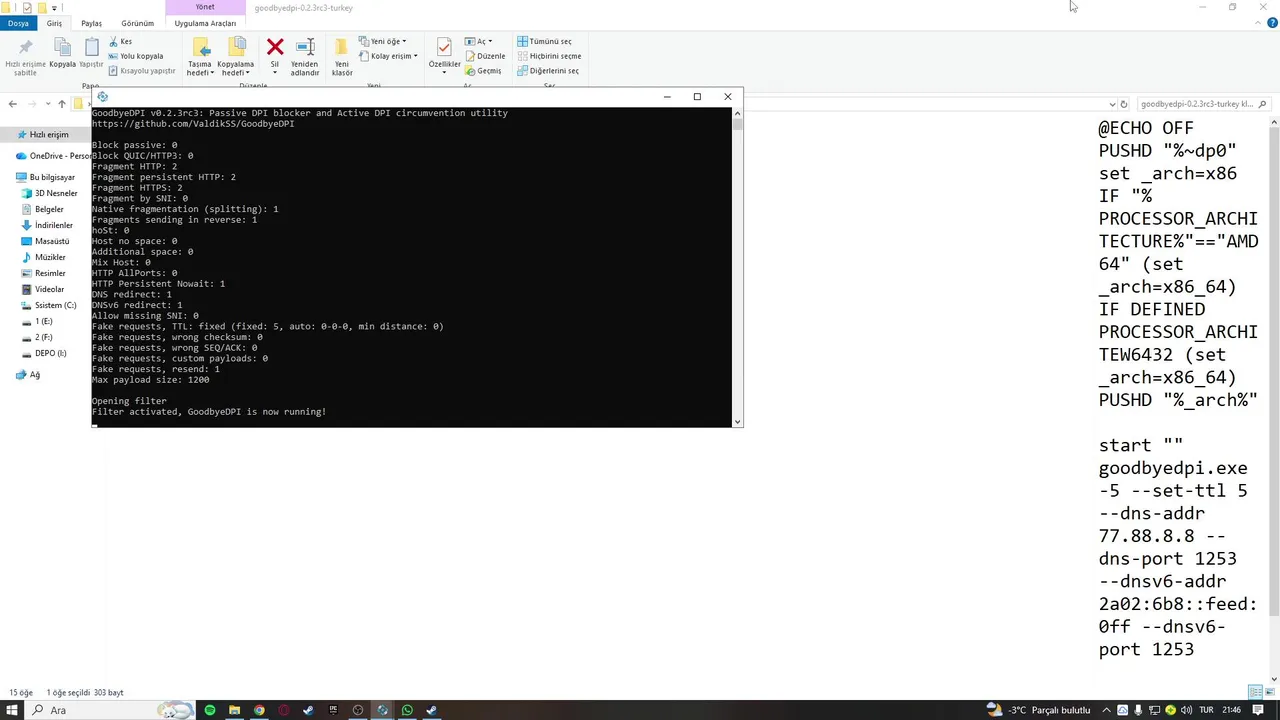1280x720 pixels.
Task: Open Yeni öğe dropdown
Action: (x=383, y=42)
